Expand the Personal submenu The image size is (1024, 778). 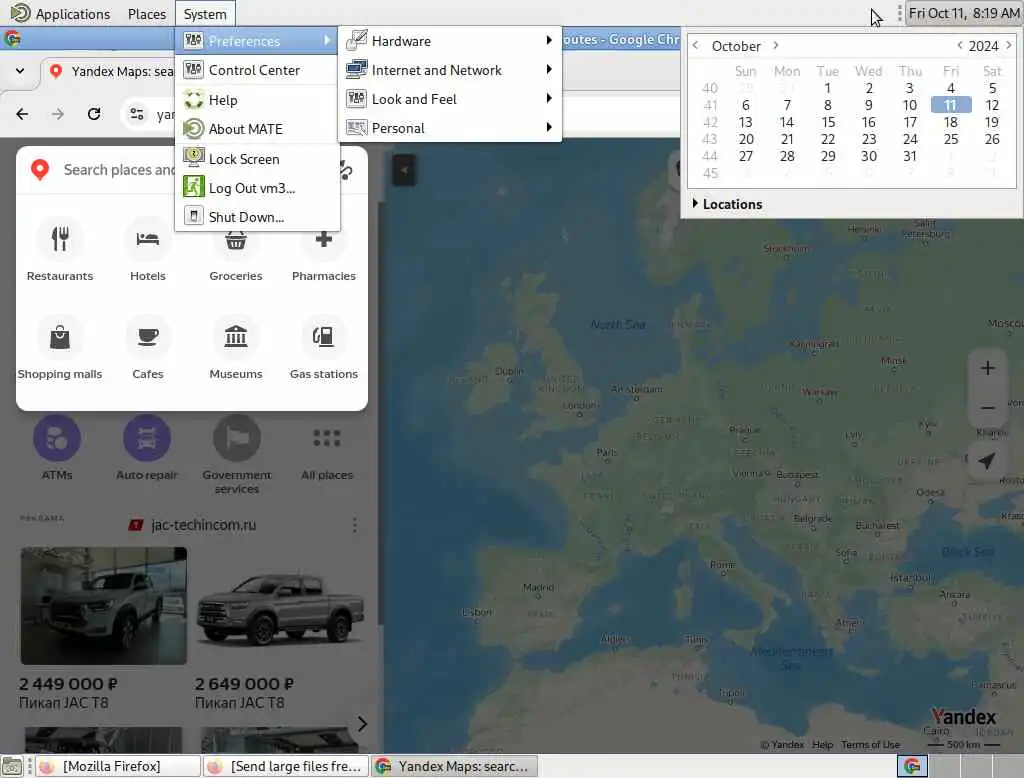[x=449, y=128]
